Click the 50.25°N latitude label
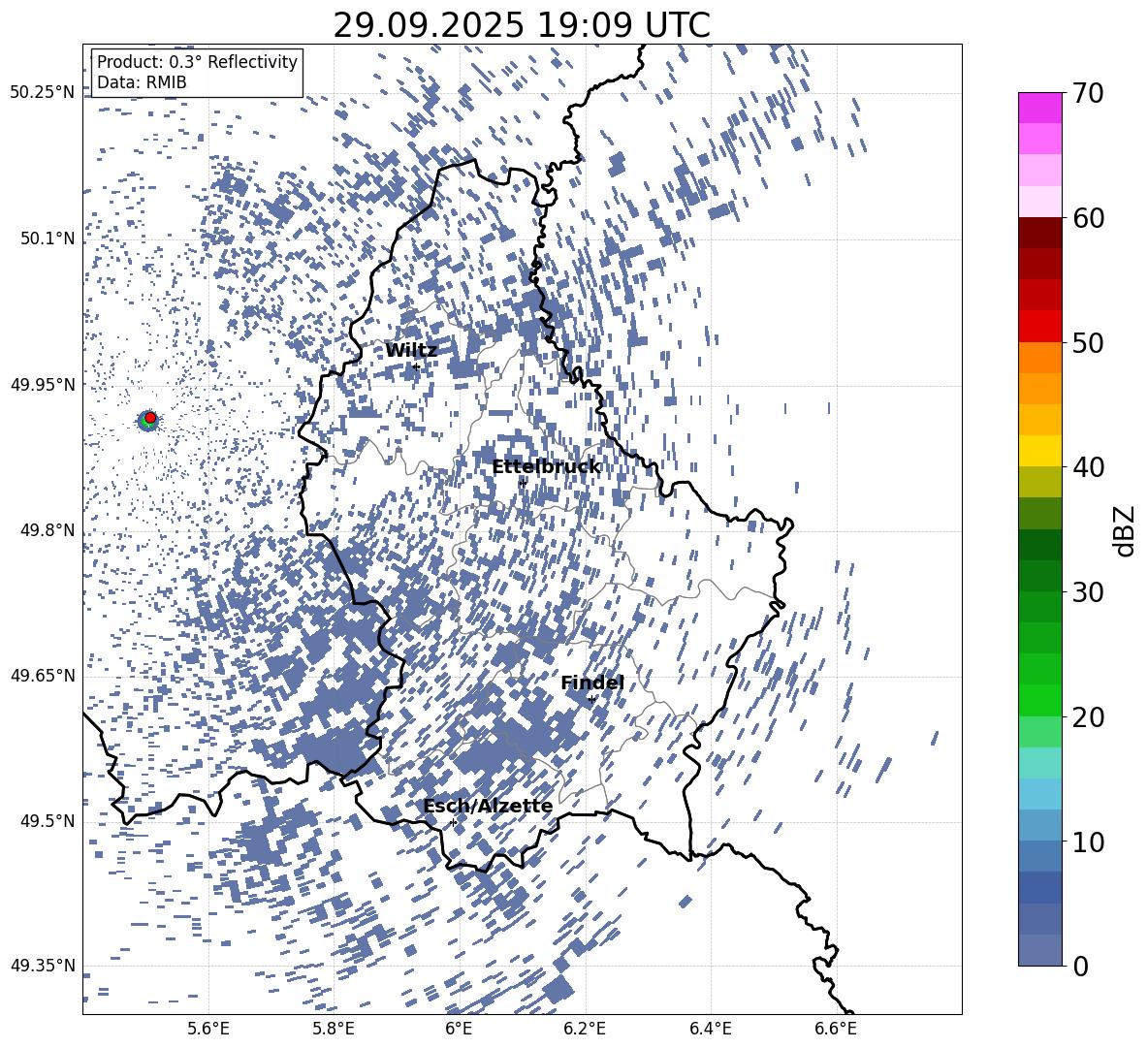 [x=43, y=93]
